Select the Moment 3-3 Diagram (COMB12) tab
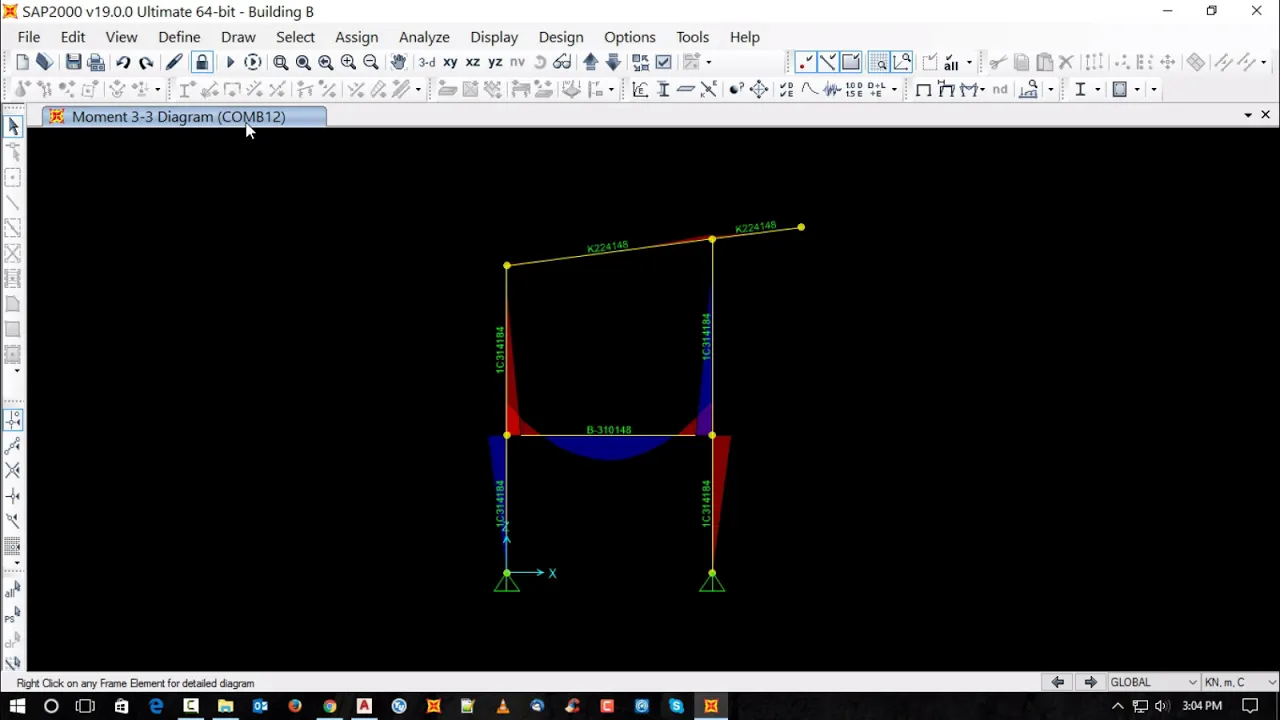1280x720 pixels. [185, 117]
